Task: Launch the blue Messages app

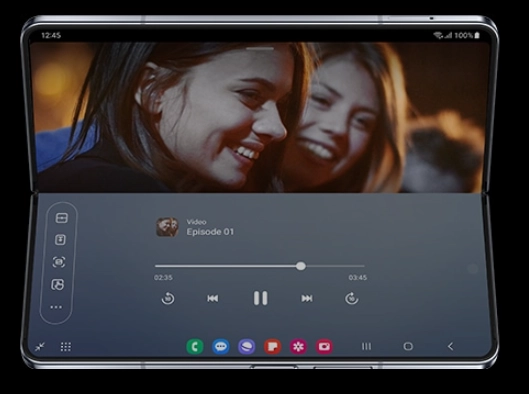Action: point(221,346)
